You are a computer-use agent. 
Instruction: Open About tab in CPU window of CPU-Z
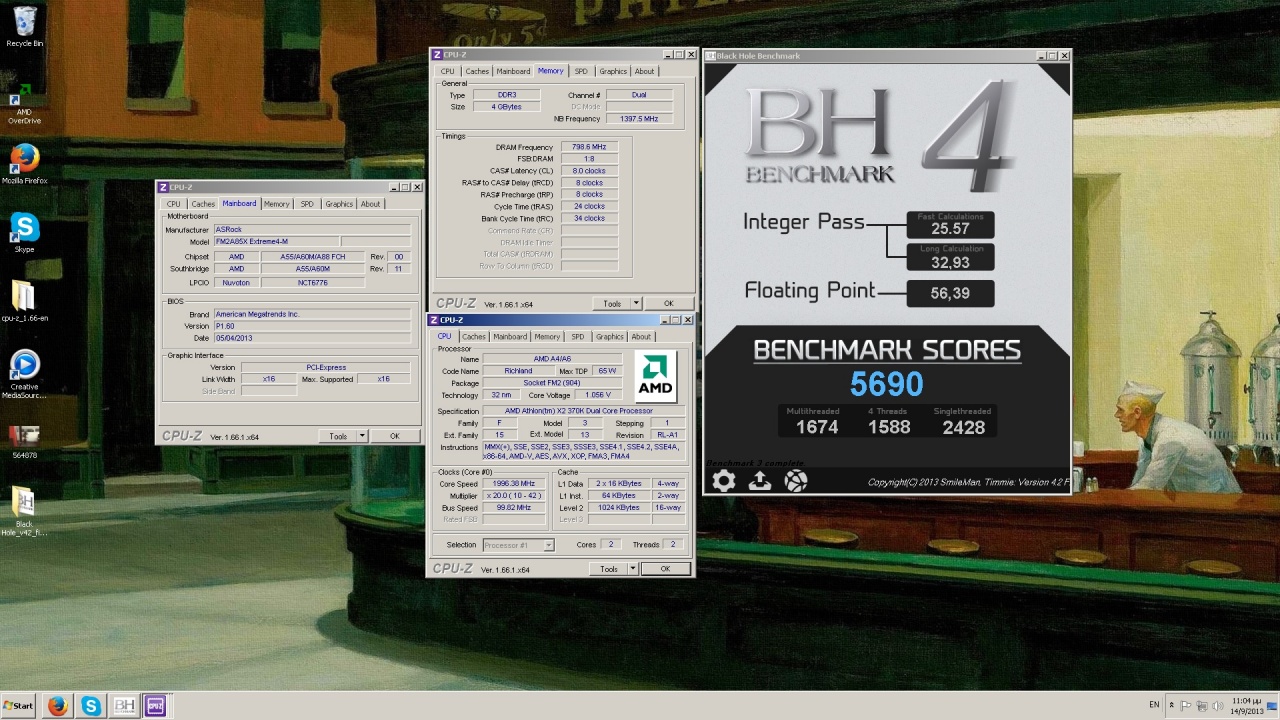[641, 337]
